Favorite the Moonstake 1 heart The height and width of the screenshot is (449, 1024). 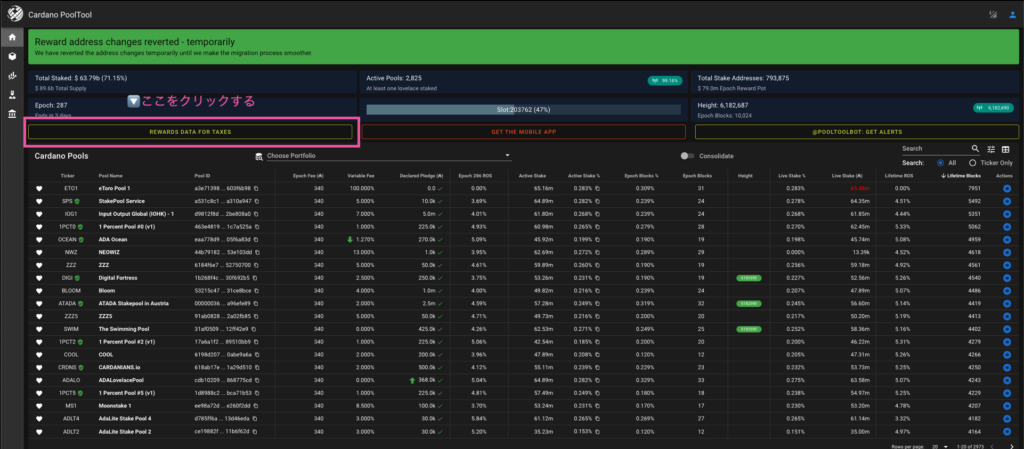pyautogui.click(x=39, y=406)
